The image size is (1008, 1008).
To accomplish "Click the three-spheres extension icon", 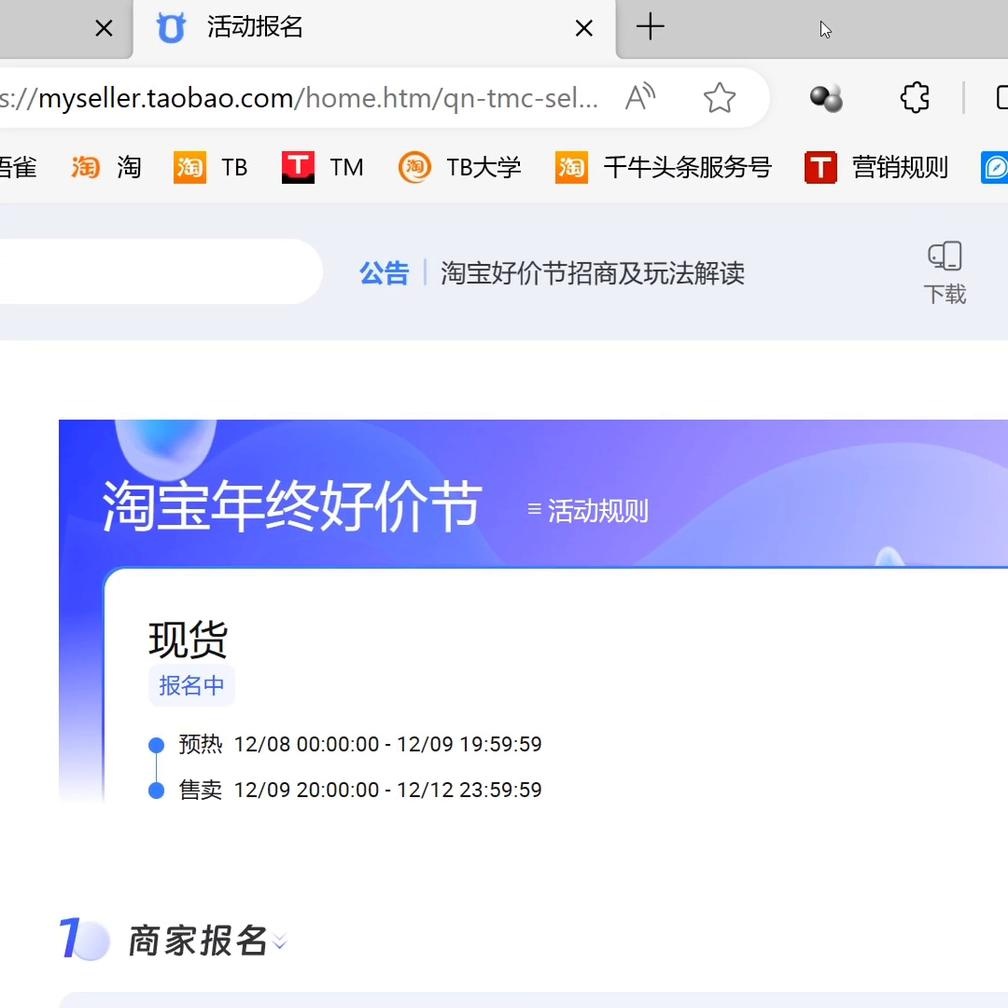I will point(826,98).
